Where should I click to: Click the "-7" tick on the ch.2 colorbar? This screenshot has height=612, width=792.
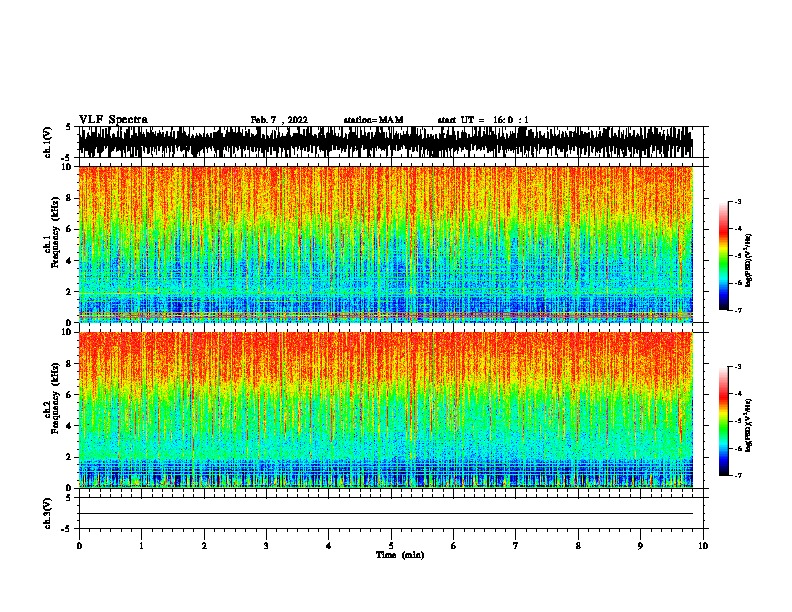click(737, 475)
